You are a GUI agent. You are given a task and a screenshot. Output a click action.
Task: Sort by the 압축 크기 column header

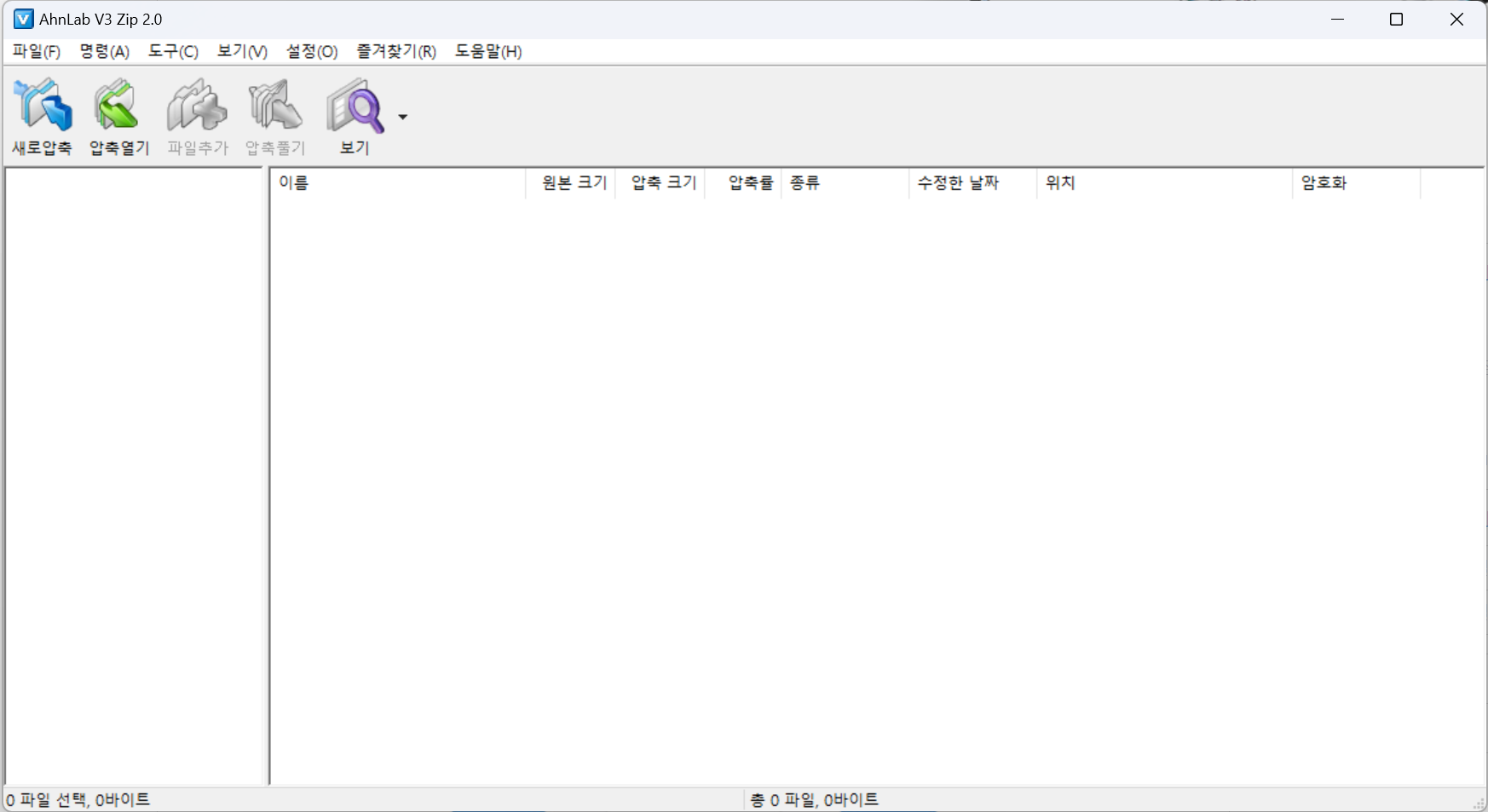(660, 183)
